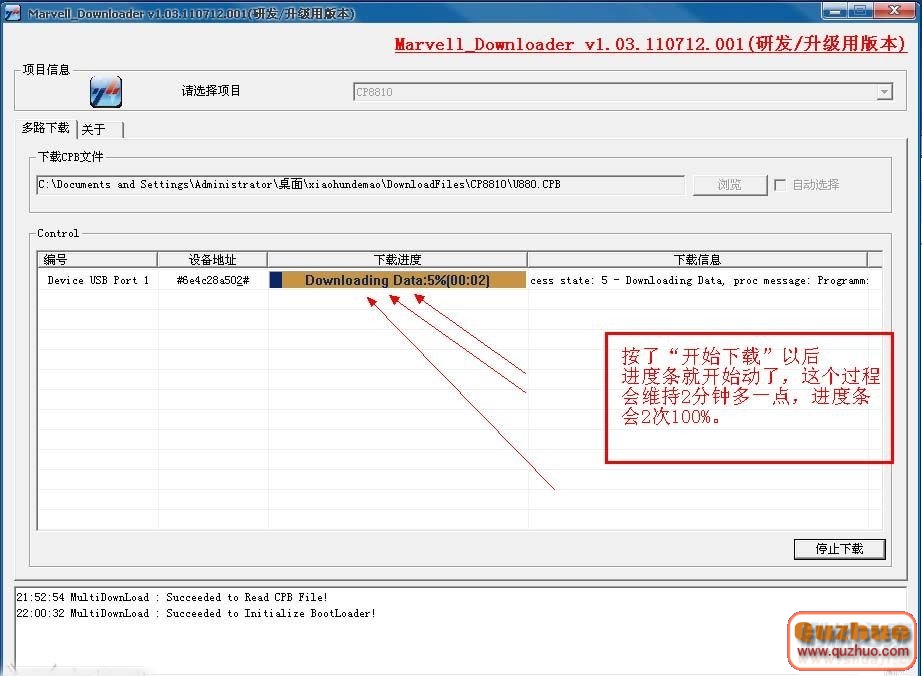Viewport: 922px width, 676px height.
Task: Close the Marvell Downloader window
Action: pyautogui.click(x=894, y=11)
